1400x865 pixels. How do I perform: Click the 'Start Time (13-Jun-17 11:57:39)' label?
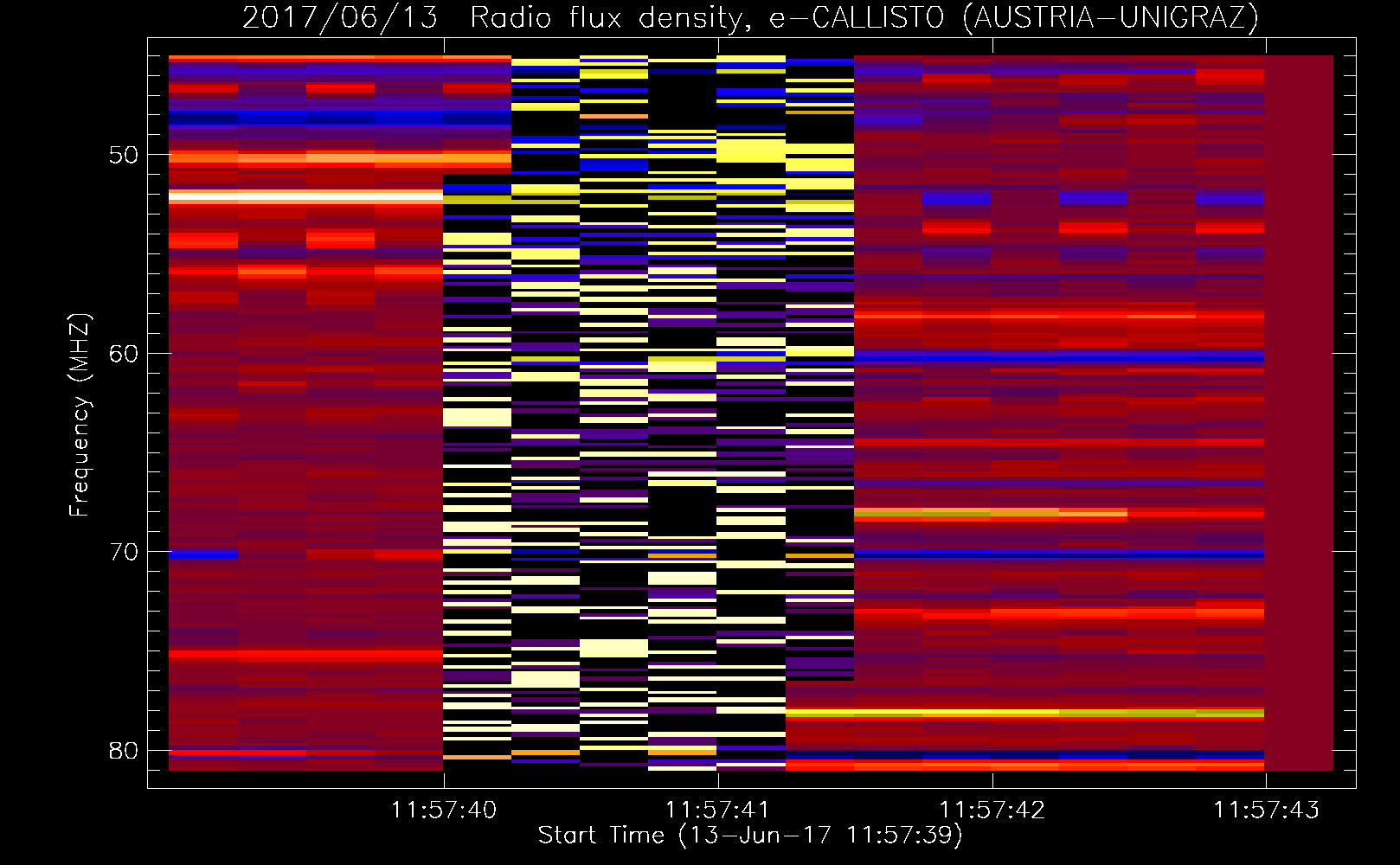750,836
